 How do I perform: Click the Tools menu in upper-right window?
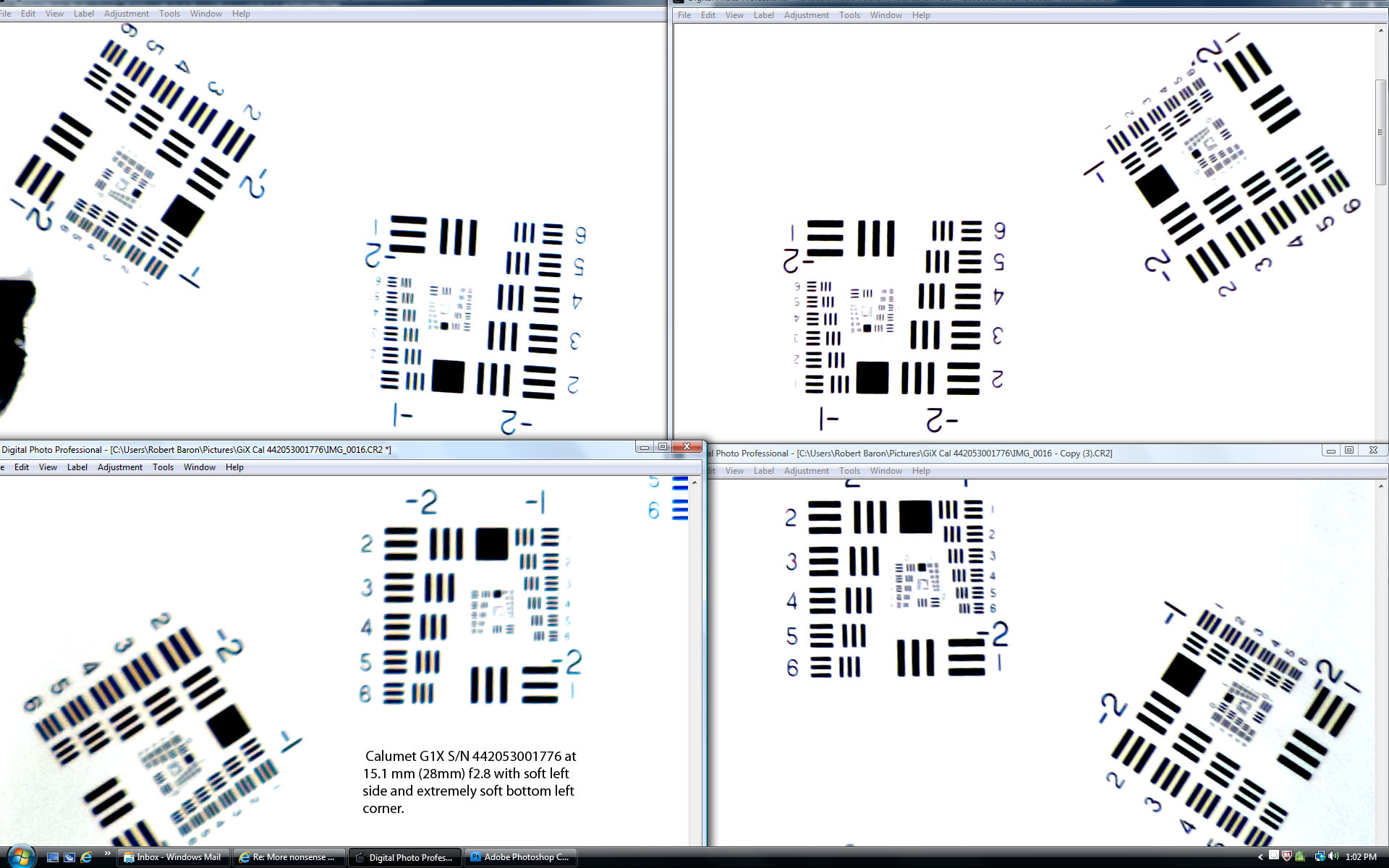point(848,15)
